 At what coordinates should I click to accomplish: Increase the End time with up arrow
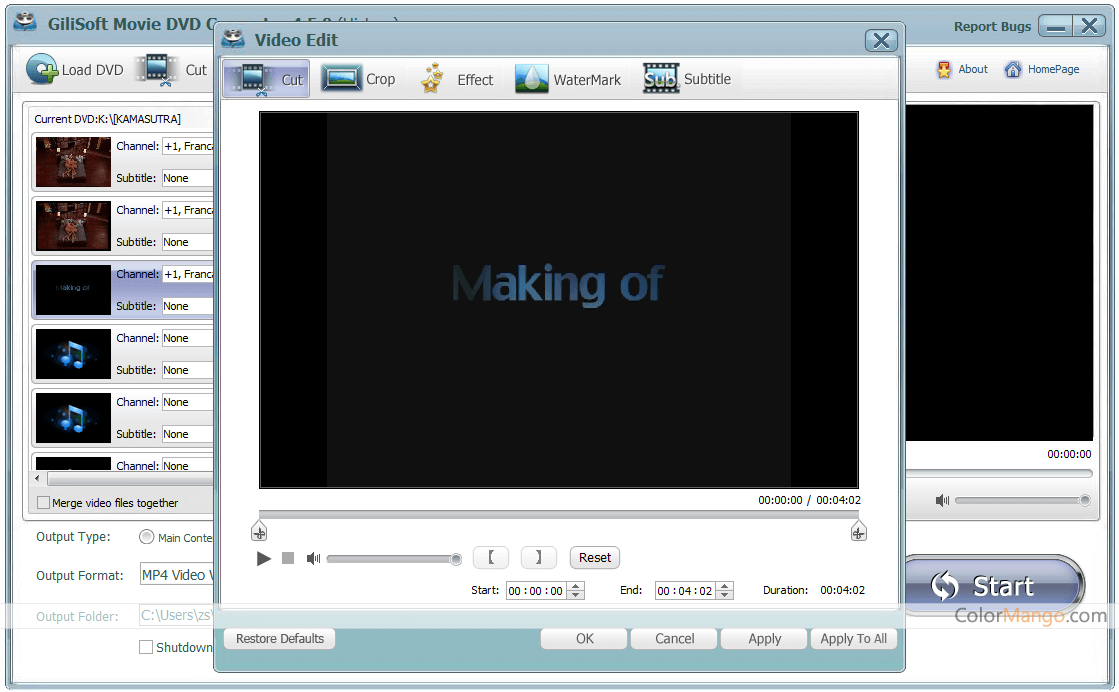click(x=725, y=586)
